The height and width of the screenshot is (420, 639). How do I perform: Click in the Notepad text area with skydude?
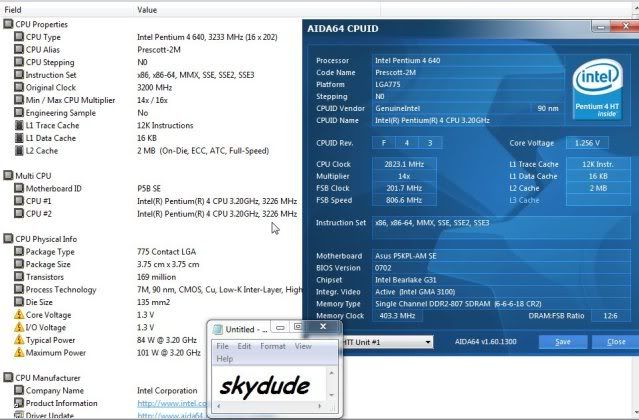269,384
